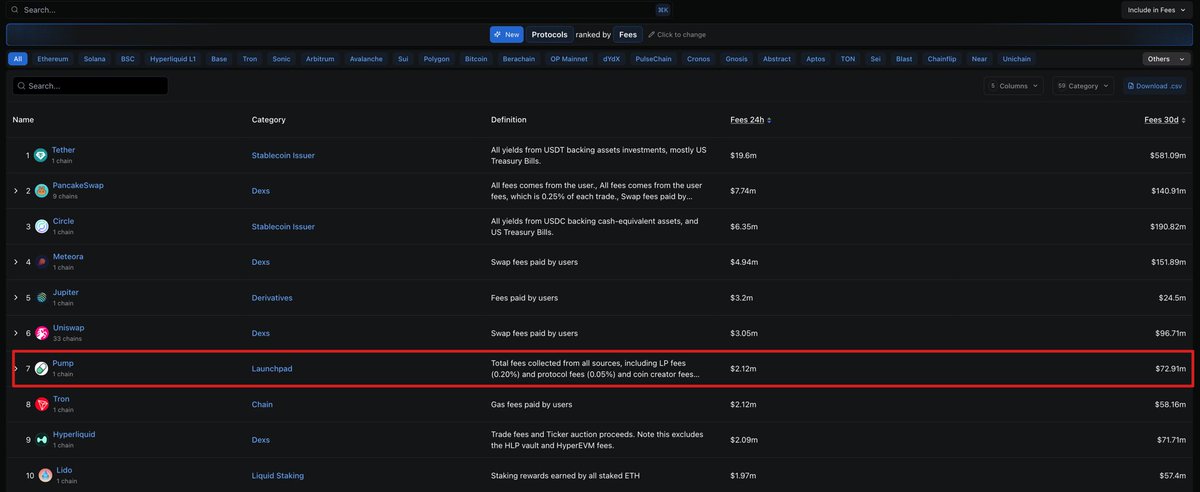Click the Tether protocol logo icon

click(x=41, y=155)
